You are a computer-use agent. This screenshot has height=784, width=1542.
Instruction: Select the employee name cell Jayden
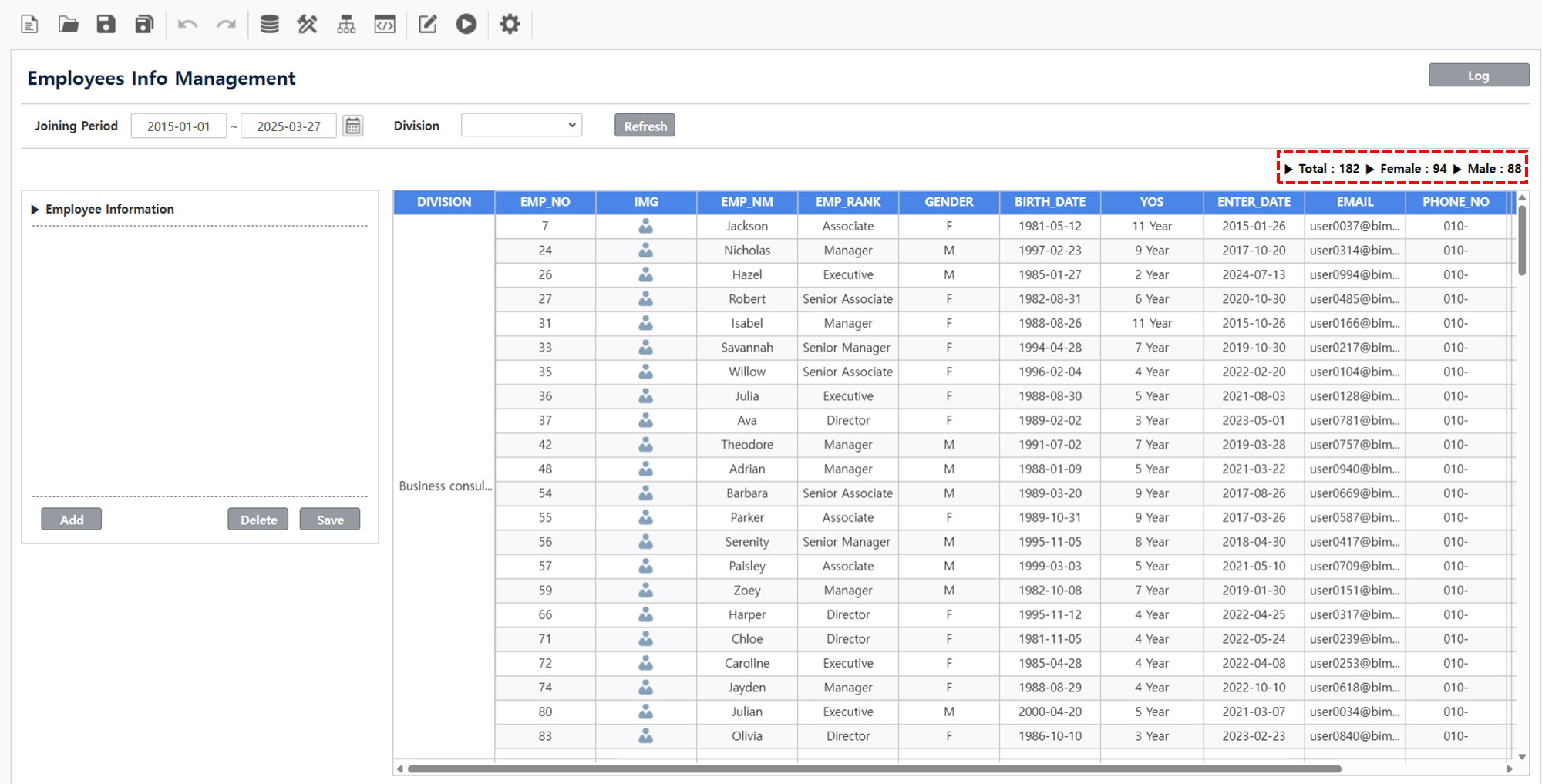[747, 688]
